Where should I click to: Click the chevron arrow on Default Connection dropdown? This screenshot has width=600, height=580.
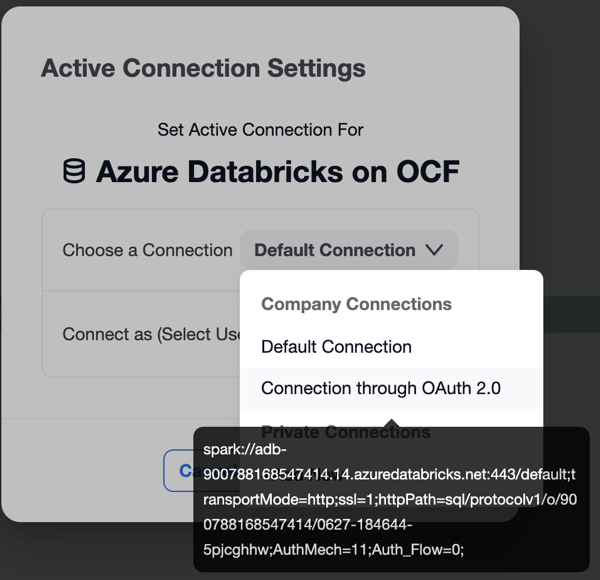pos(434,250)
